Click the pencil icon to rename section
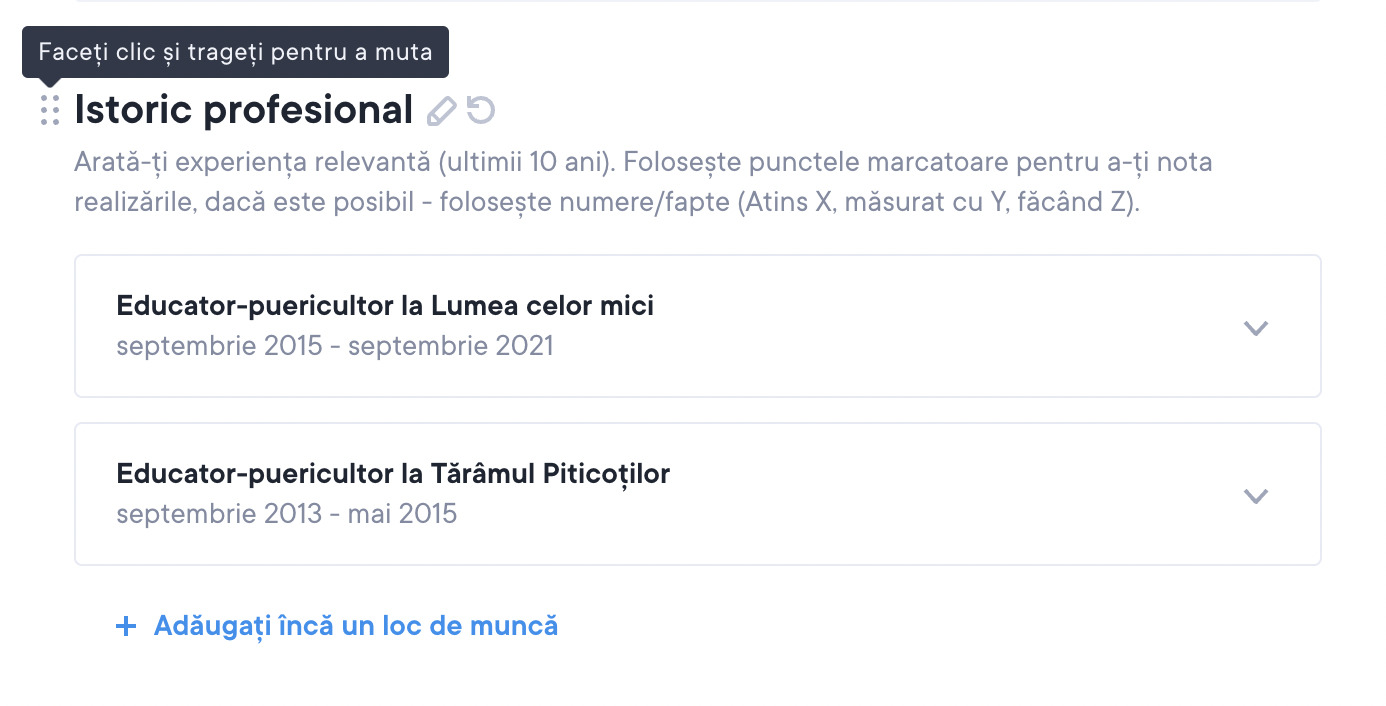This screenshot has height=706, width=1386. [441, 110]
